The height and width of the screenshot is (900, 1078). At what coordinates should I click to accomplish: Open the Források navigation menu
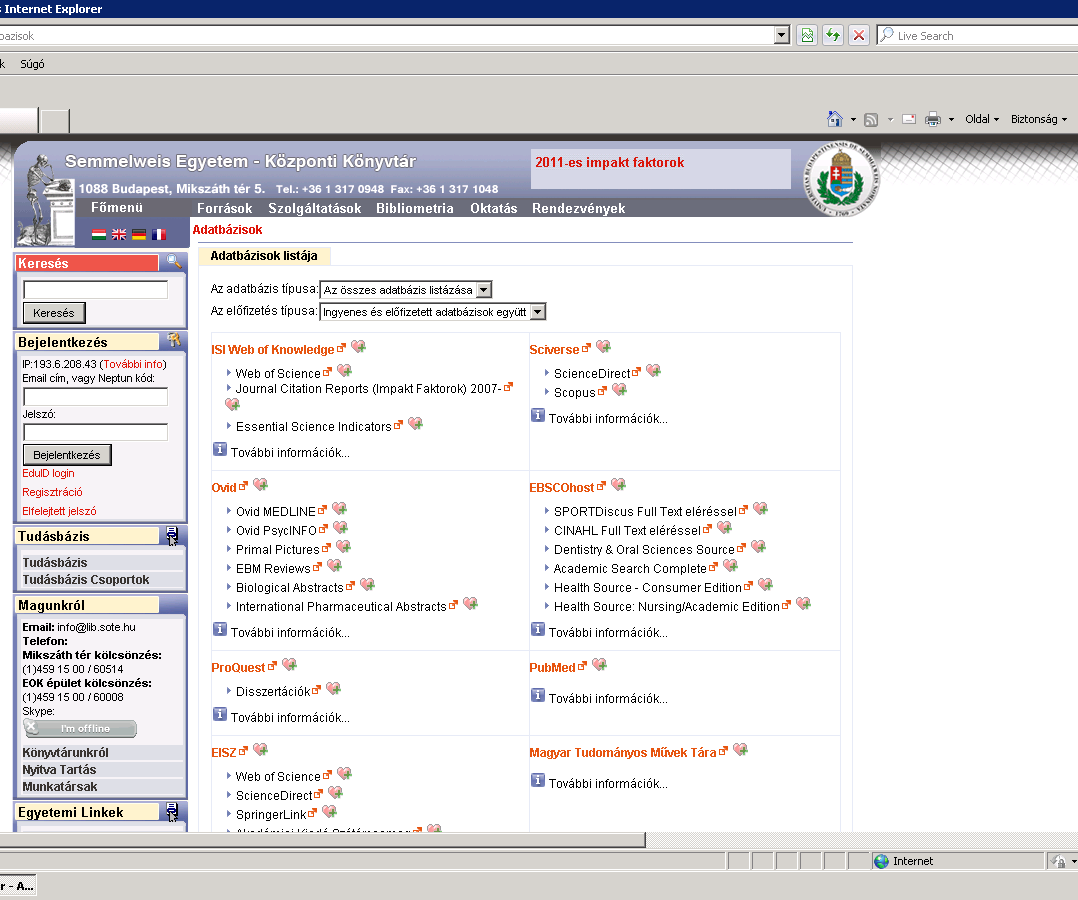[225, 208]
